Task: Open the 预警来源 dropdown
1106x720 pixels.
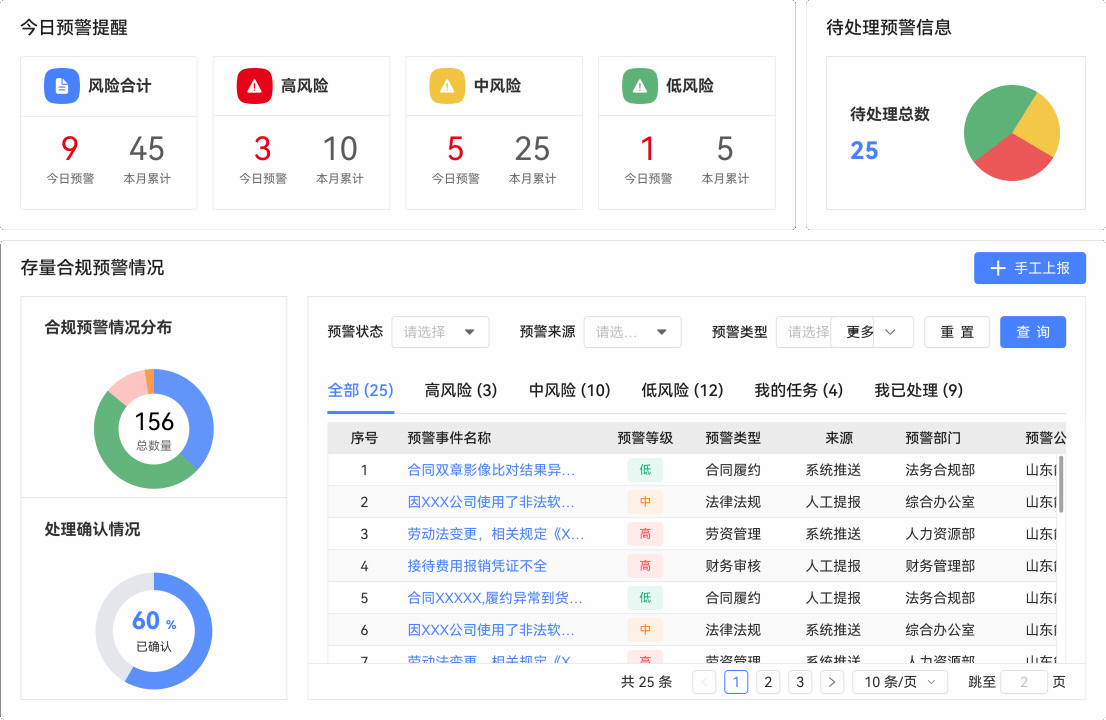Action: [633, 332]
